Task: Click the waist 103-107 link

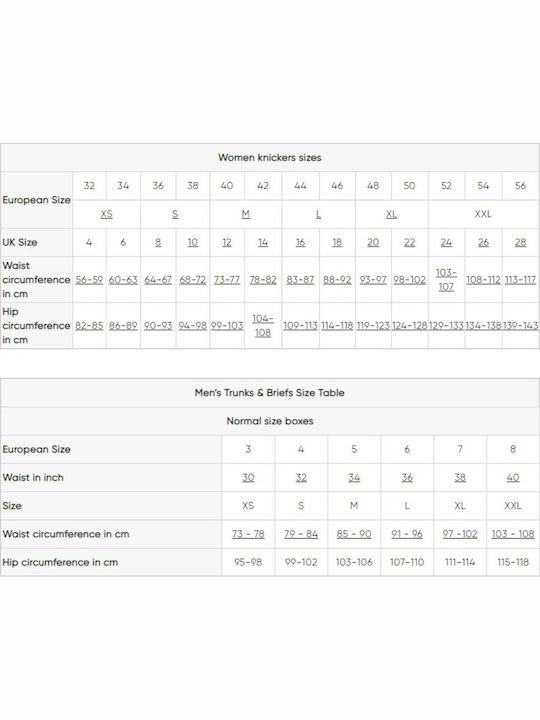Action: pos(446,280)
